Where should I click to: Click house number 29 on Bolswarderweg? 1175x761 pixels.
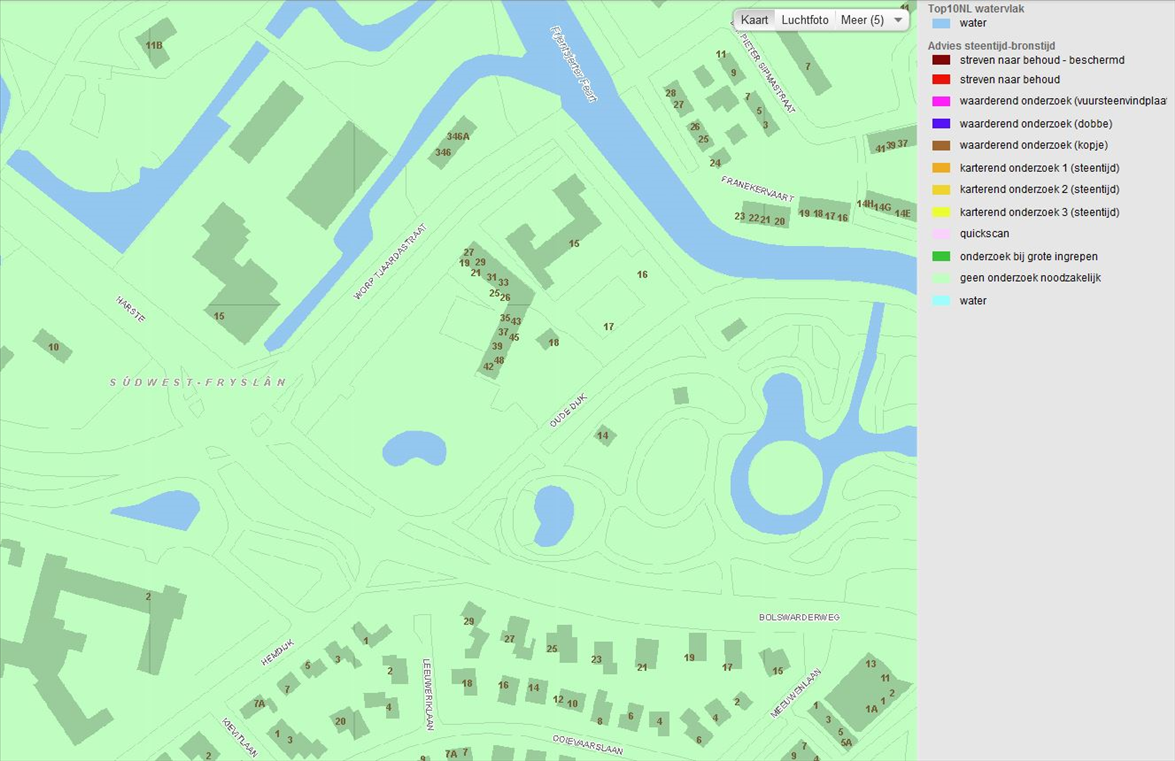pos(469,621)
